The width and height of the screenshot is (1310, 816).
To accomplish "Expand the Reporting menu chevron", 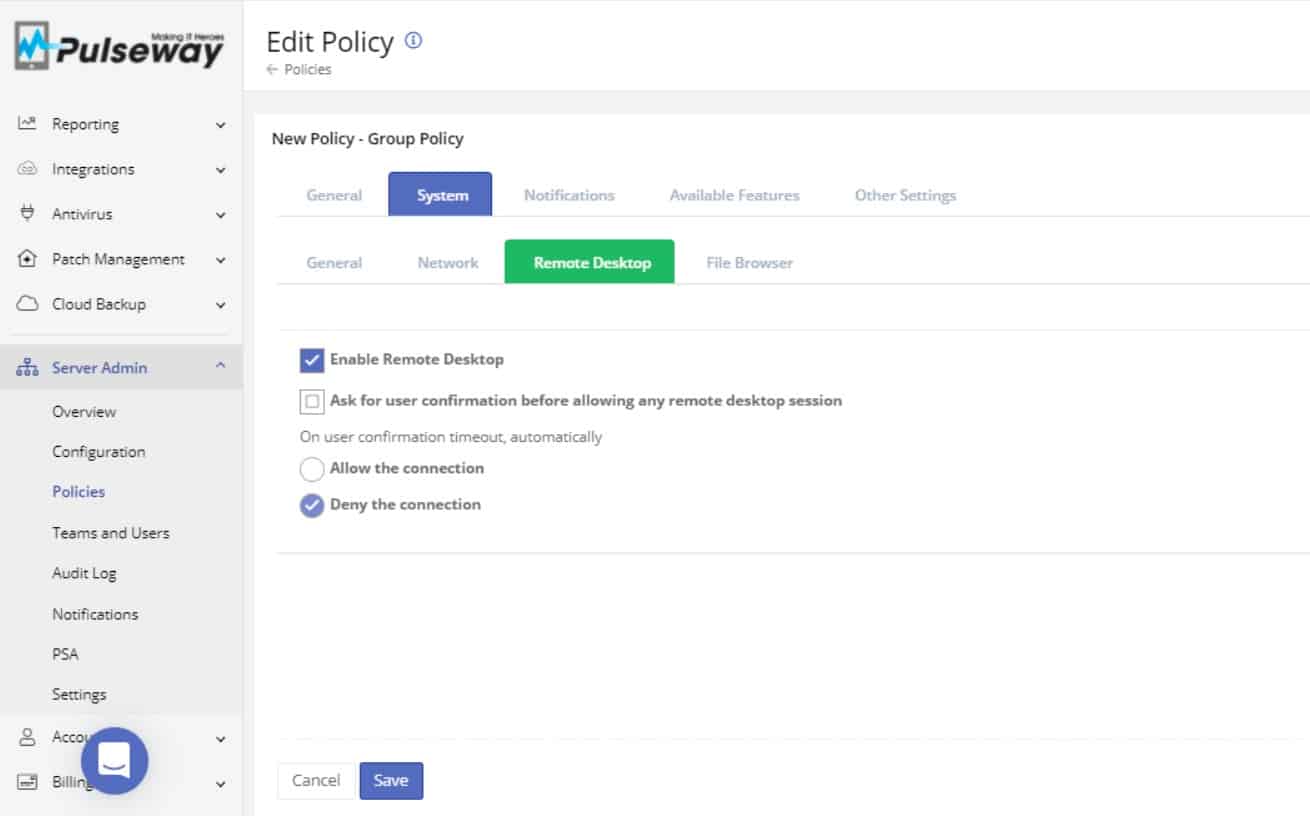I will pos(221,125).
